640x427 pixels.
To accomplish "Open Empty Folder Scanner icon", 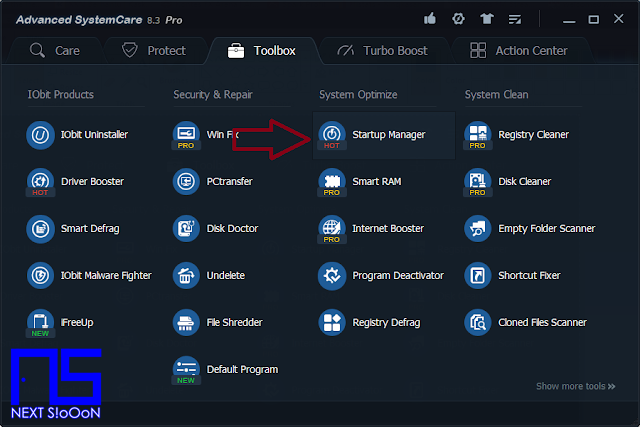I will tap(478, 229).
